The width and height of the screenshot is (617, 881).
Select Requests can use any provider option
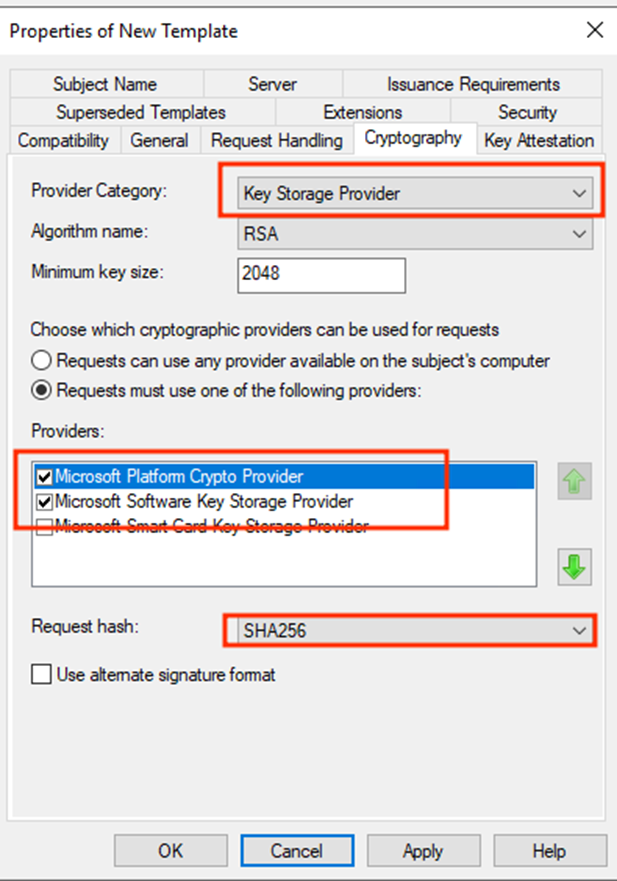pyautogui.click(x=42, y=360)
